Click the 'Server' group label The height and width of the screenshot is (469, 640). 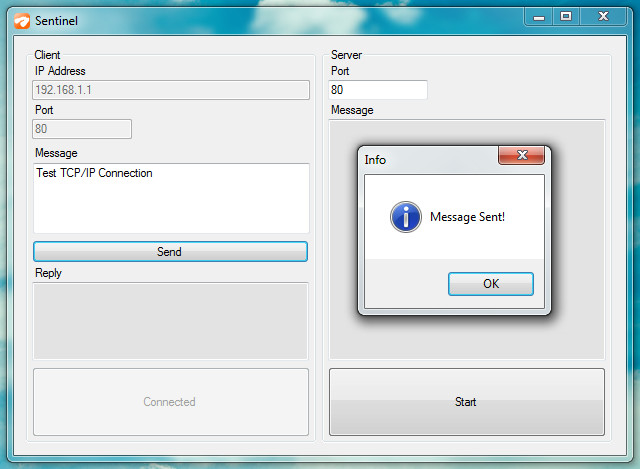(x=346, y=55)
